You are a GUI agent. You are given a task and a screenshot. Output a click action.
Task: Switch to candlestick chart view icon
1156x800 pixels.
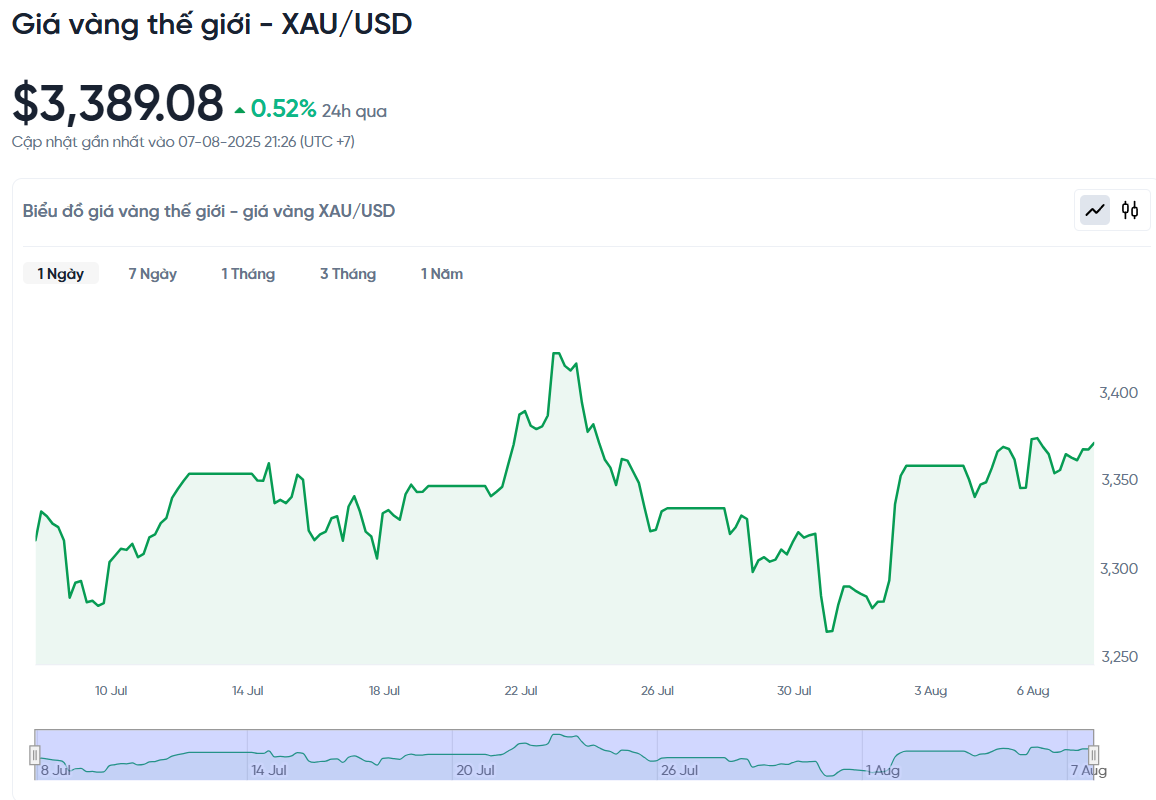1129,211
